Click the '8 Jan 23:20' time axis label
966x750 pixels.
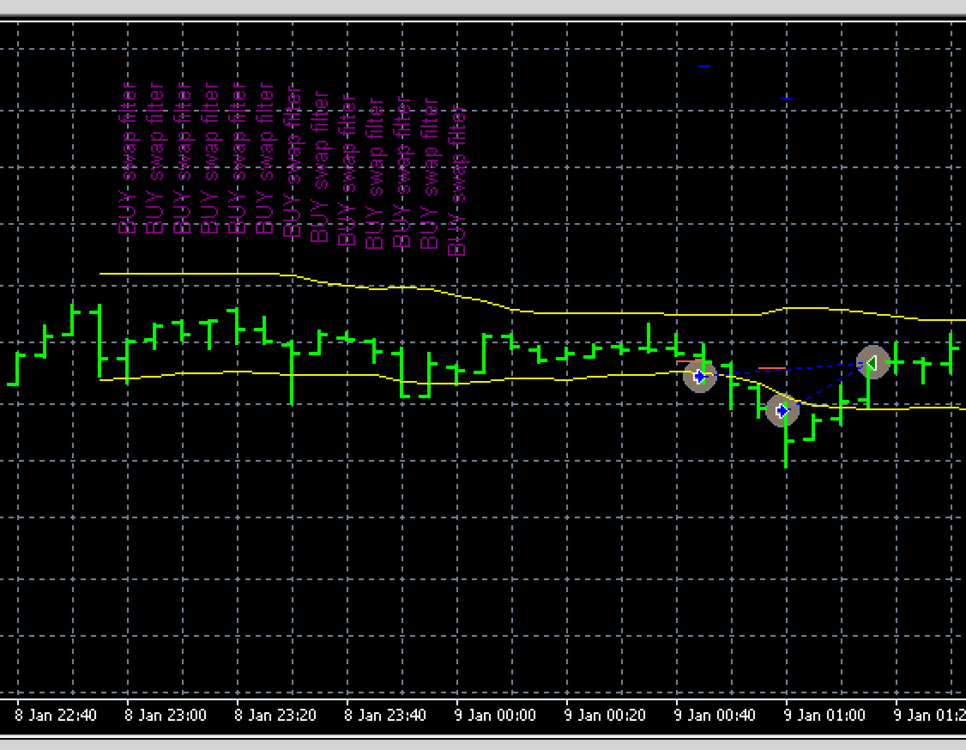coord(275,715)
